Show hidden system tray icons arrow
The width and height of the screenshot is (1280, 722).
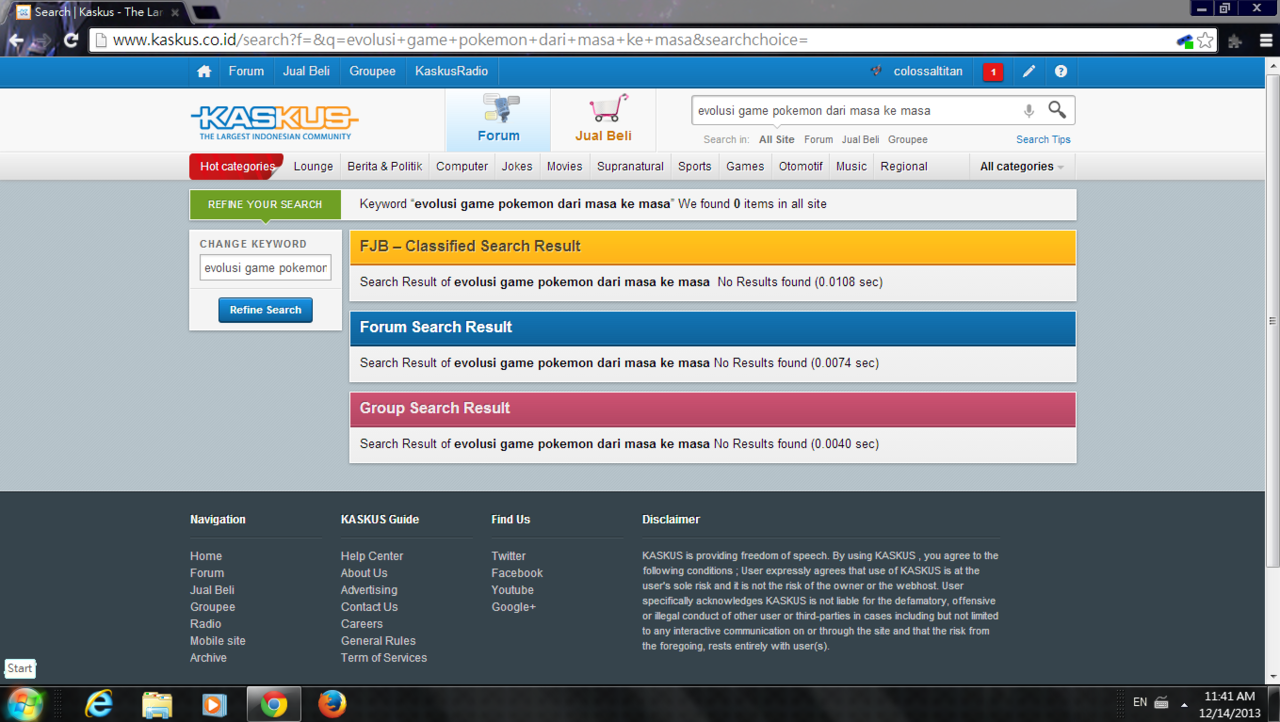[1185, 704]
